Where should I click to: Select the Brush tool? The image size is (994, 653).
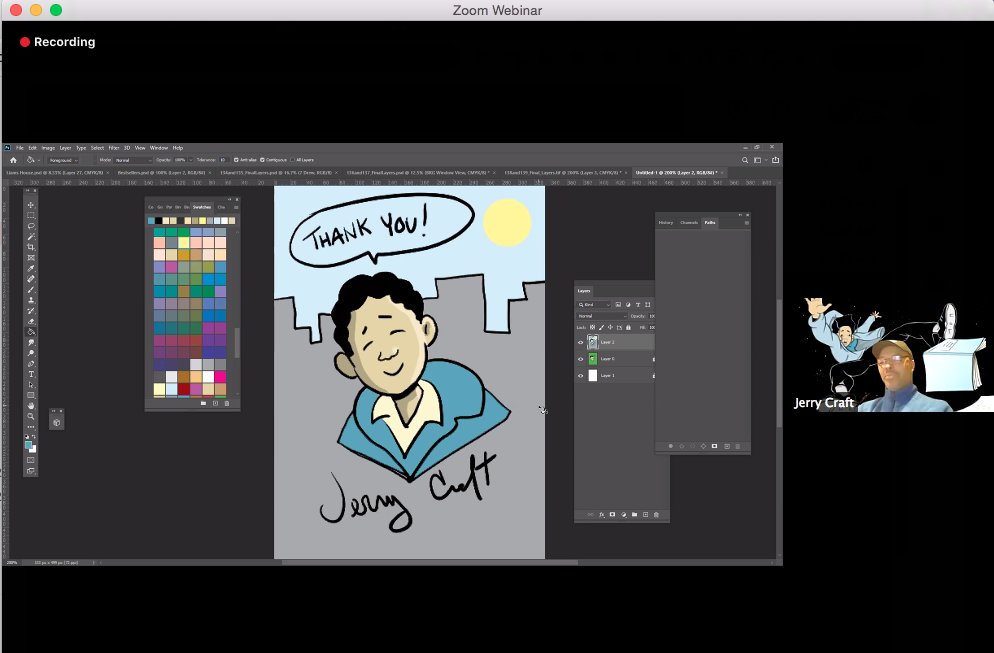(30, 290)
